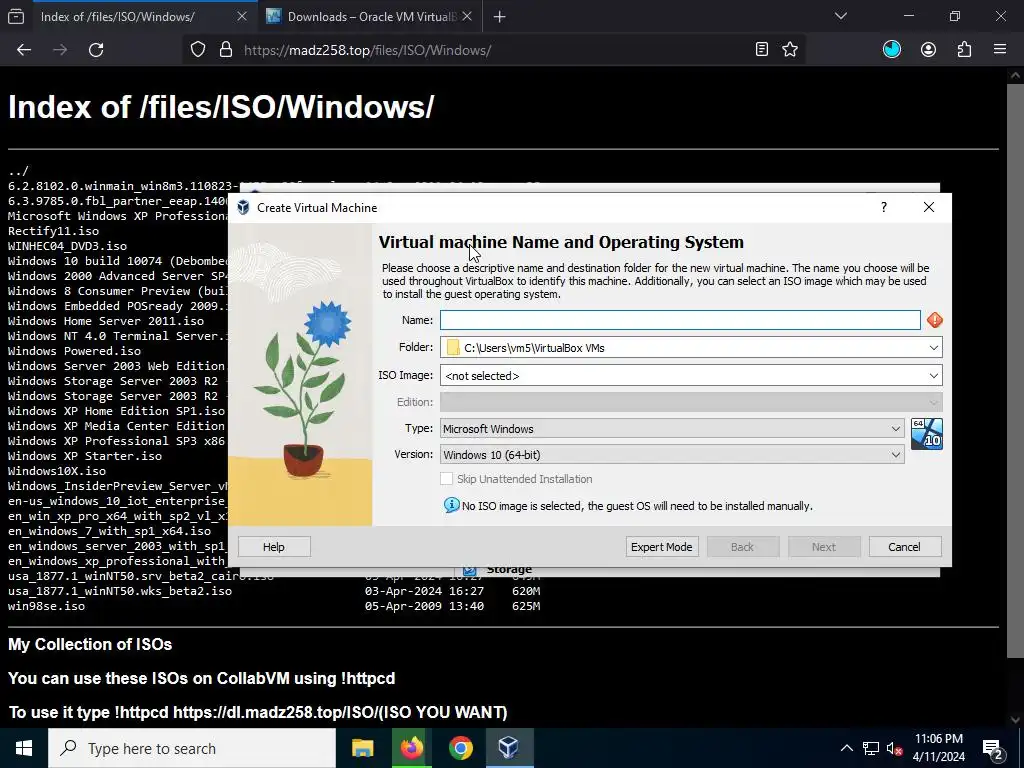
Task: Click the Firefox taskbar icon
Action: (411, 748)
